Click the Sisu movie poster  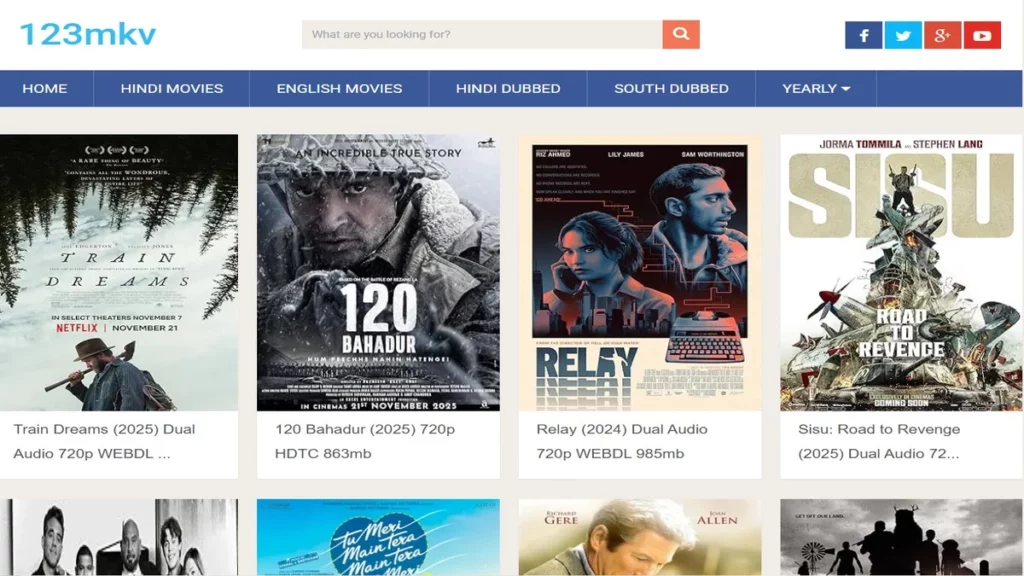(899, 271)
